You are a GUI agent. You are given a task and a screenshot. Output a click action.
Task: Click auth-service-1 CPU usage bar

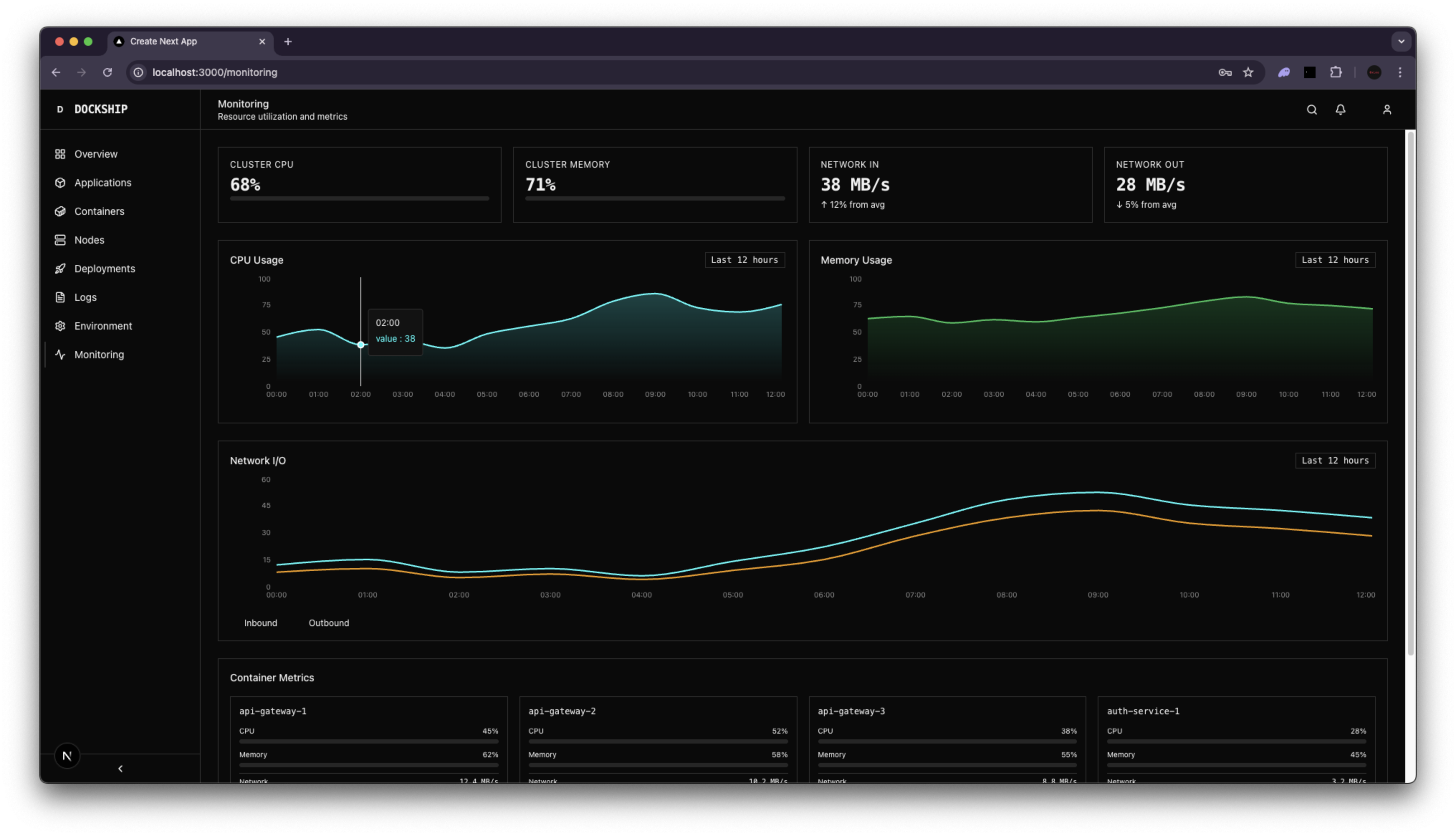click(x=1236, y=742)
